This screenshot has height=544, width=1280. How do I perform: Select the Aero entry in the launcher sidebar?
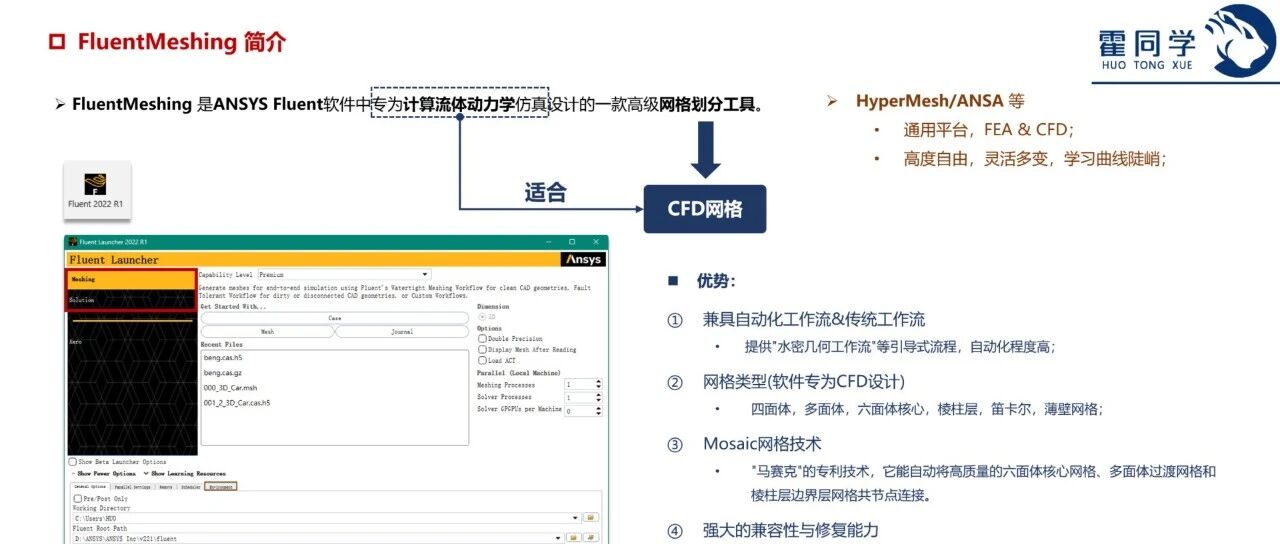(x=76, y=341)
